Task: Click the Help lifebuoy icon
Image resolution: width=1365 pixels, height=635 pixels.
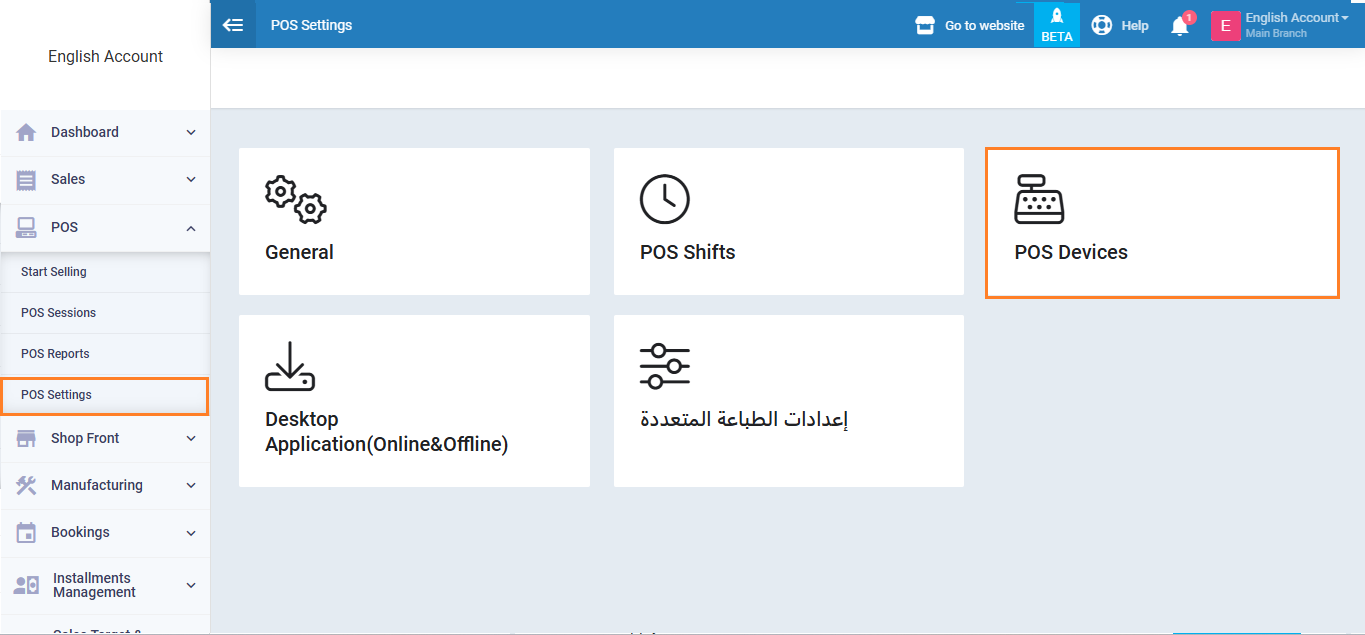Action: tap(1102, 25)
